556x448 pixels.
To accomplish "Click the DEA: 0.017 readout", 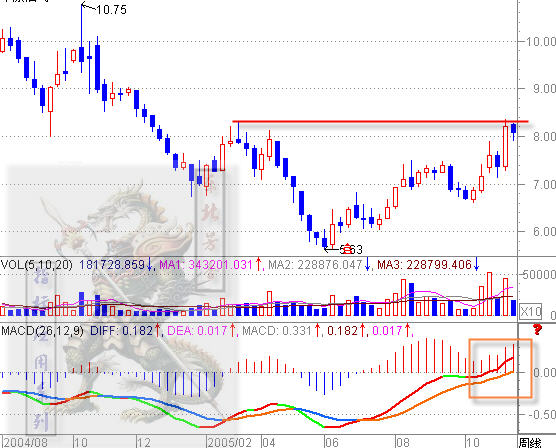I will point(197,331).
